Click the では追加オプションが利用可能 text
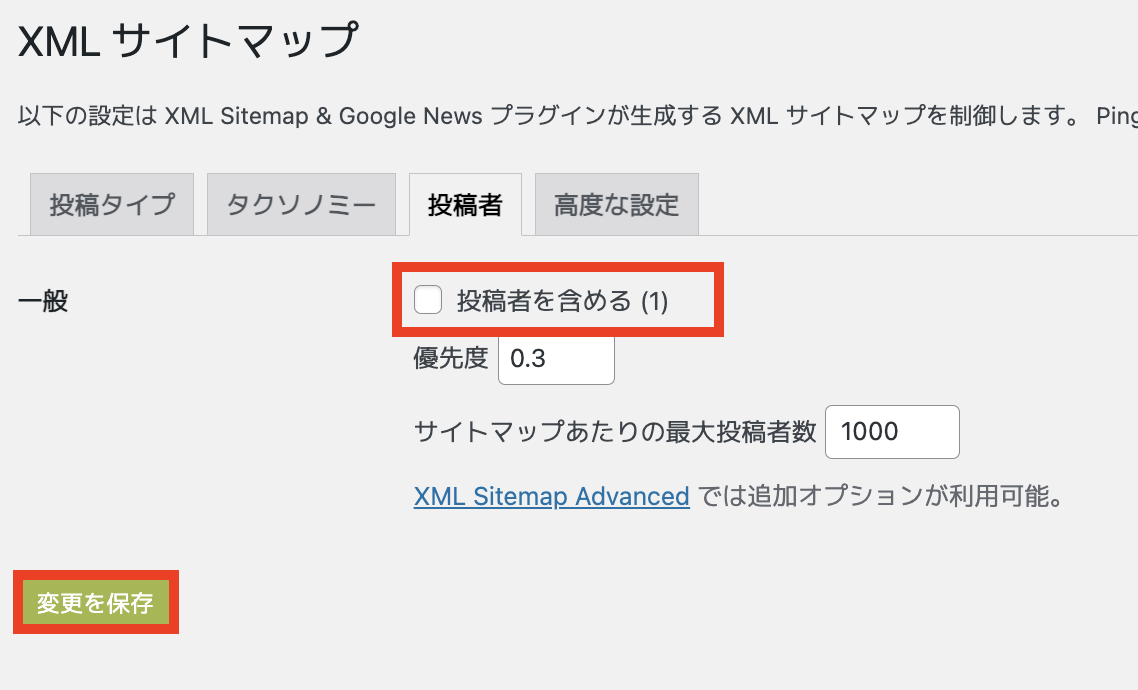The width and height of the screenshot is (1138, 690). pos(880,496)
